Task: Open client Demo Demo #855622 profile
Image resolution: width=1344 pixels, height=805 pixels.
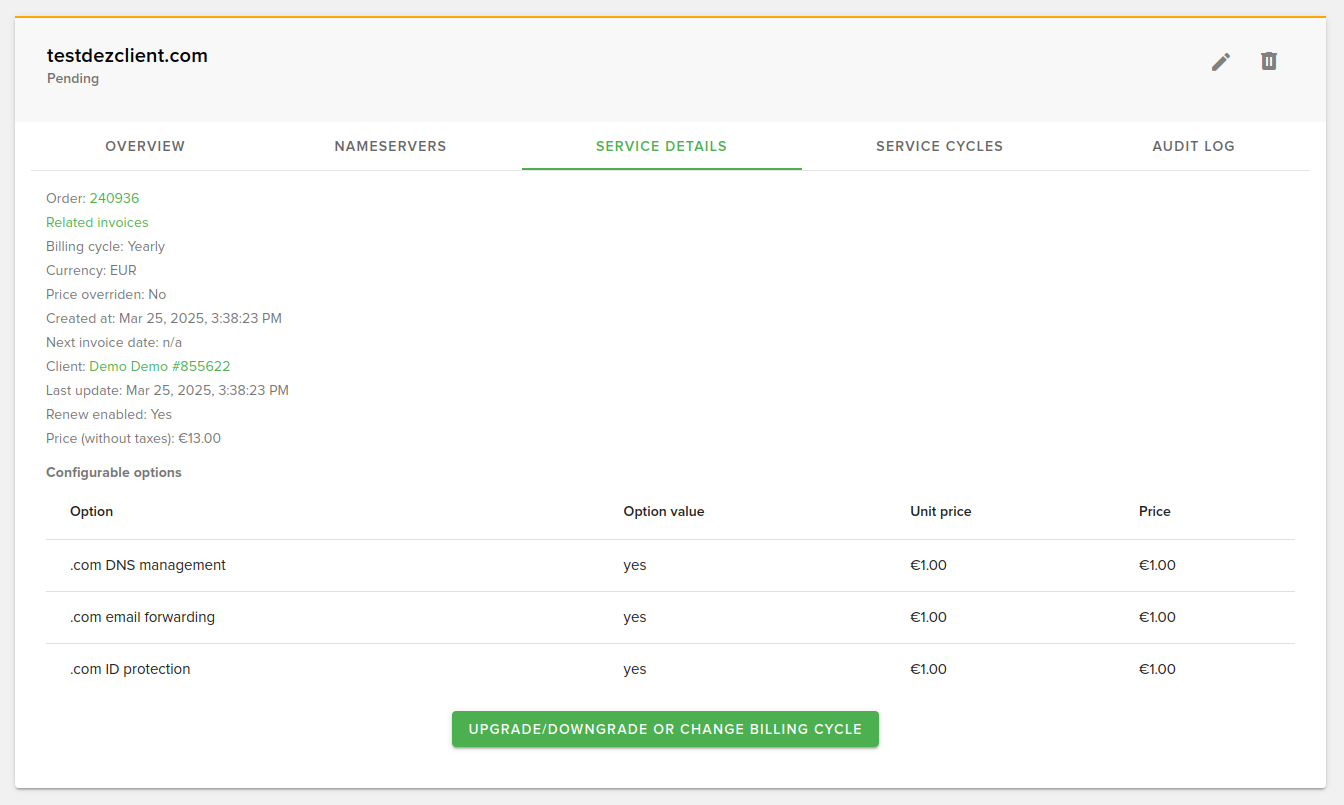Action: tap(159, 366)
